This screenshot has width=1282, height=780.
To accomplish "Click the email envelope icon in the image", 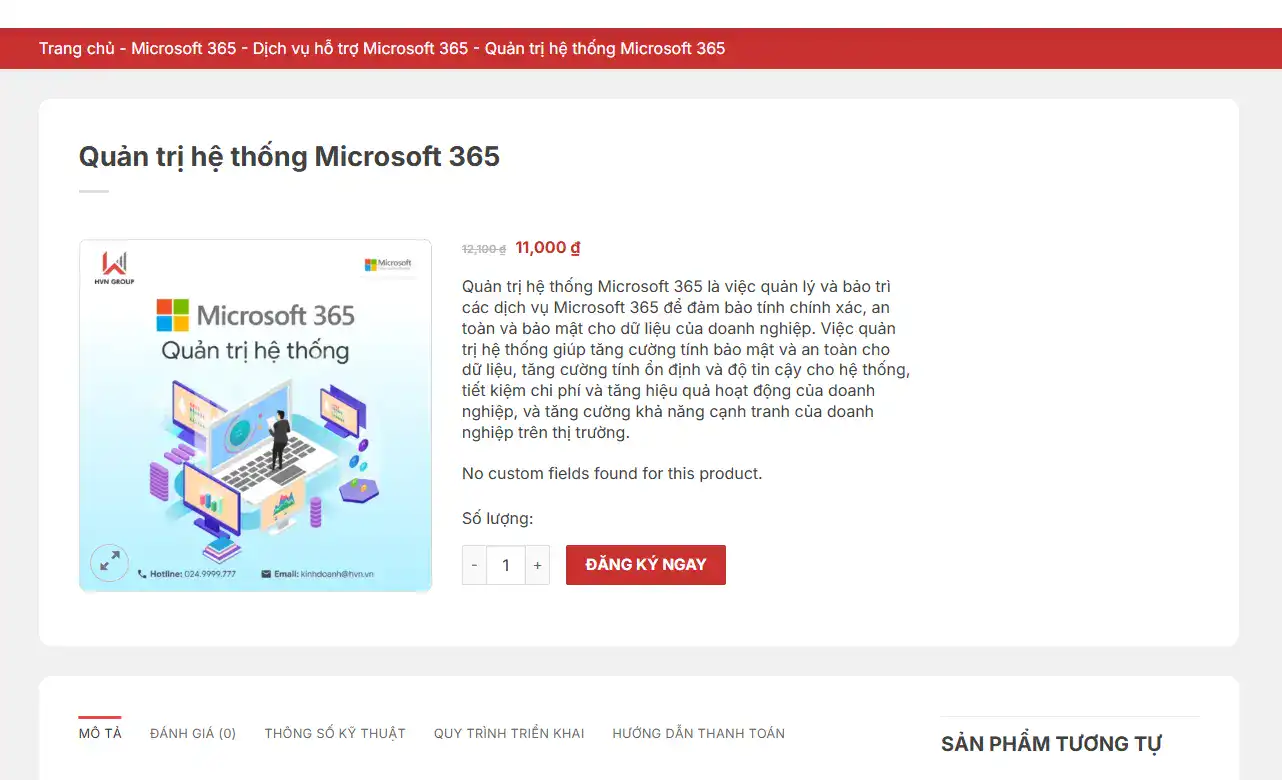I will pyautogui.click(x=266, y=574).
